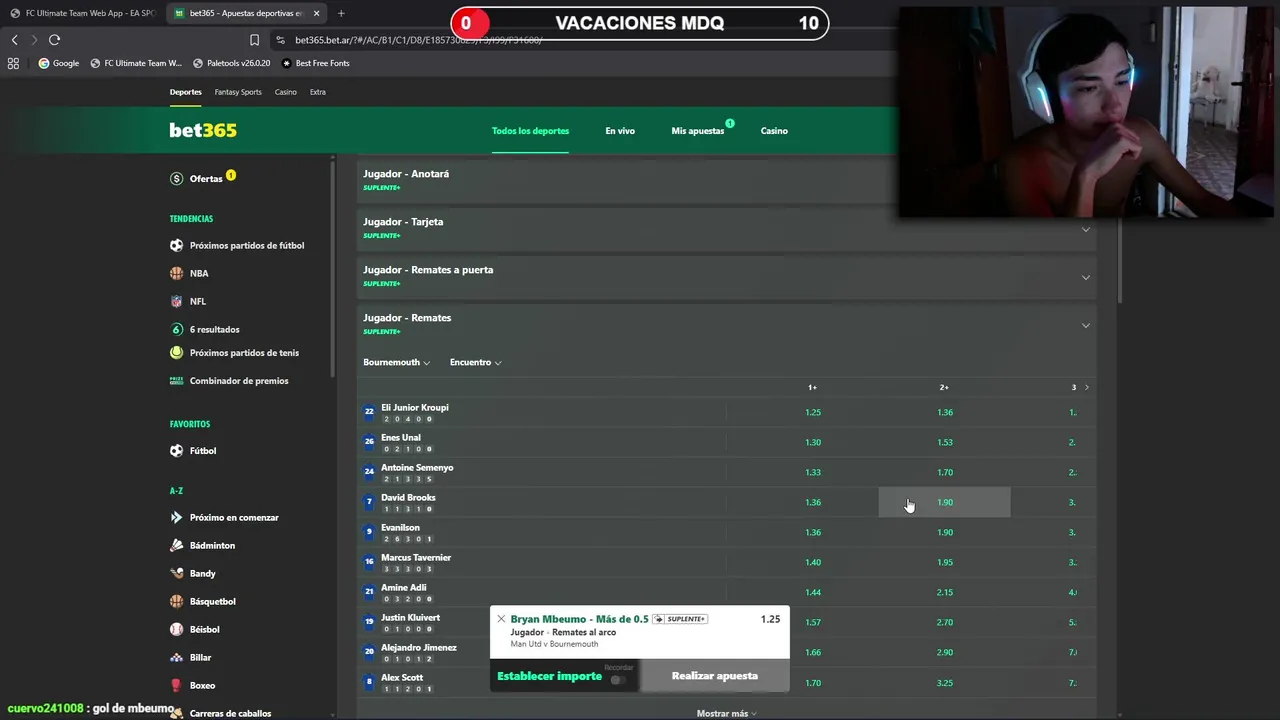Open Google bookmark
1280x720 pixels.
click(x=59, y=63)
